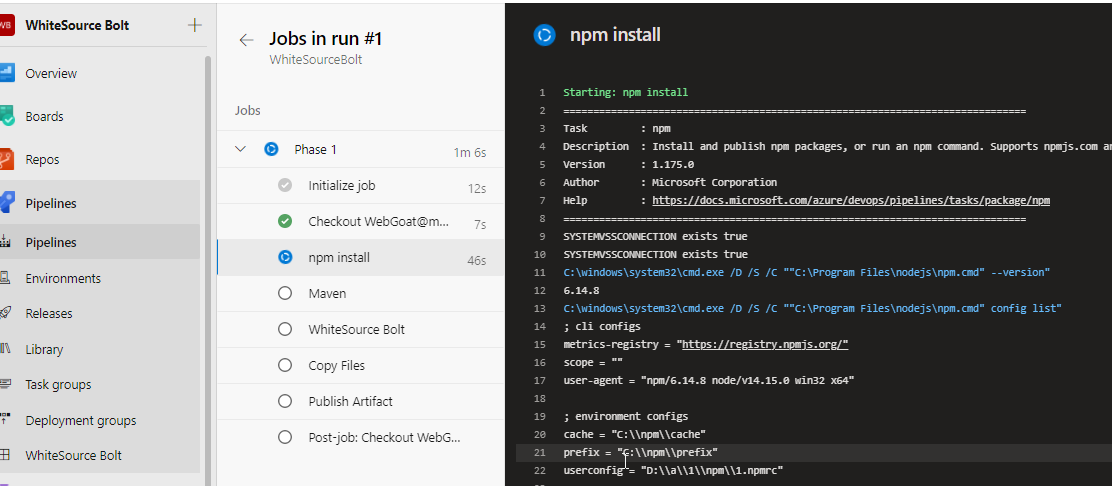Select the Post-job Checkout step
Viewport: 1112px width, 486px height.
coord(360,437)
